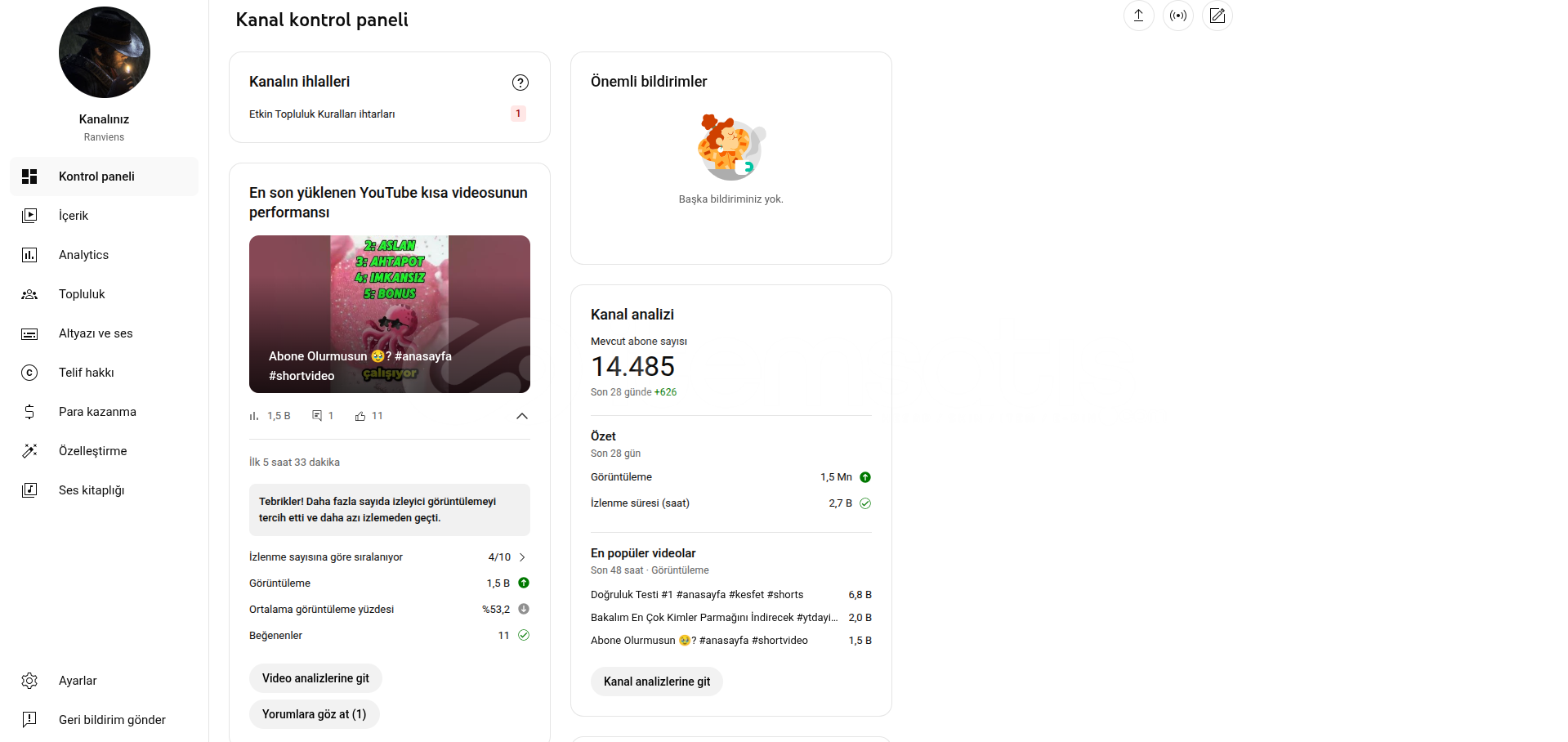Screen dimensions: 1568x742
Task: Click the likes thumbs-up icon under the short
Action: point(360,416)
